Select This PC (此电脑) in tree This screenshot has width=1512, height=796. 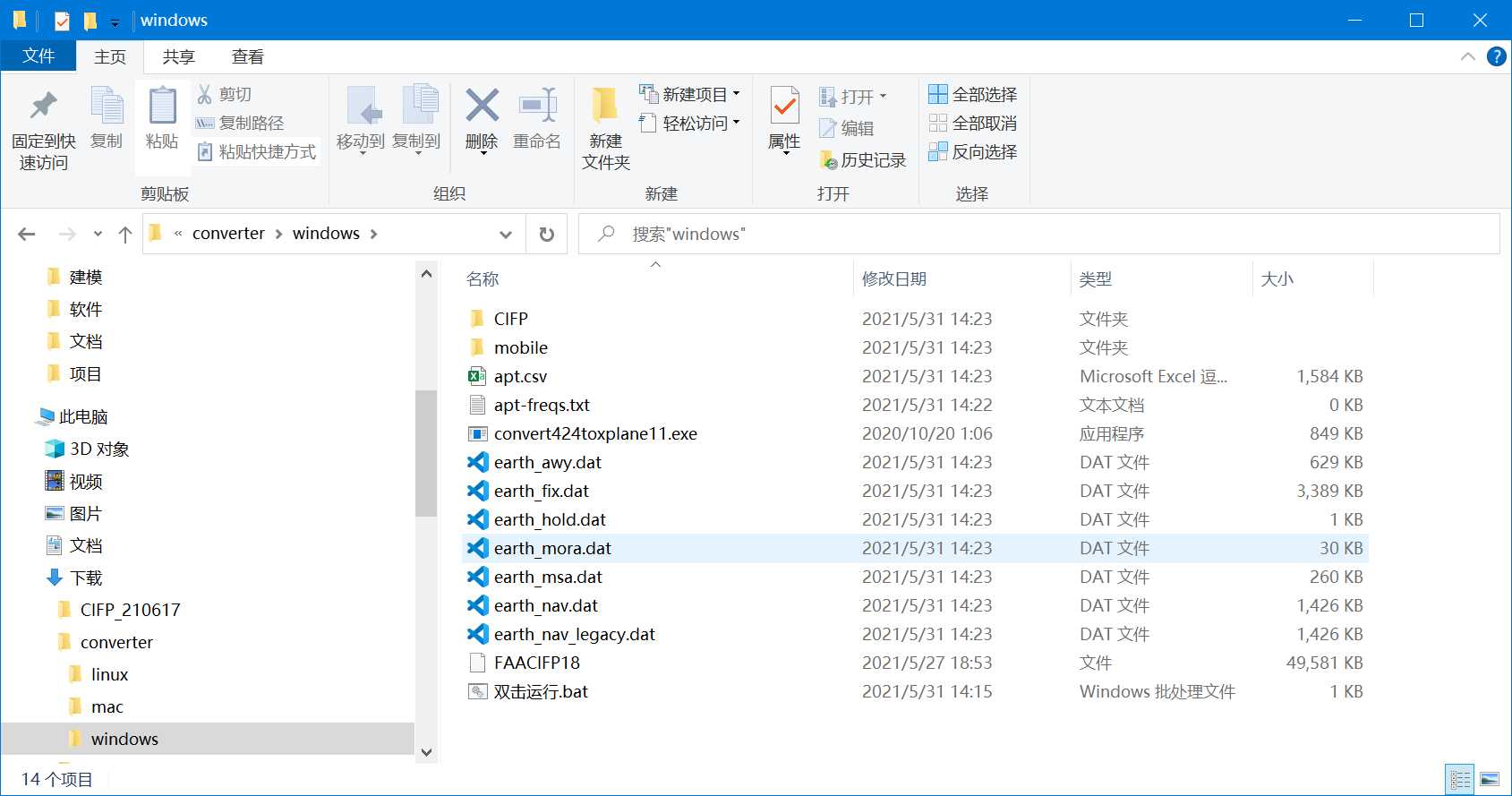point(83,416)
